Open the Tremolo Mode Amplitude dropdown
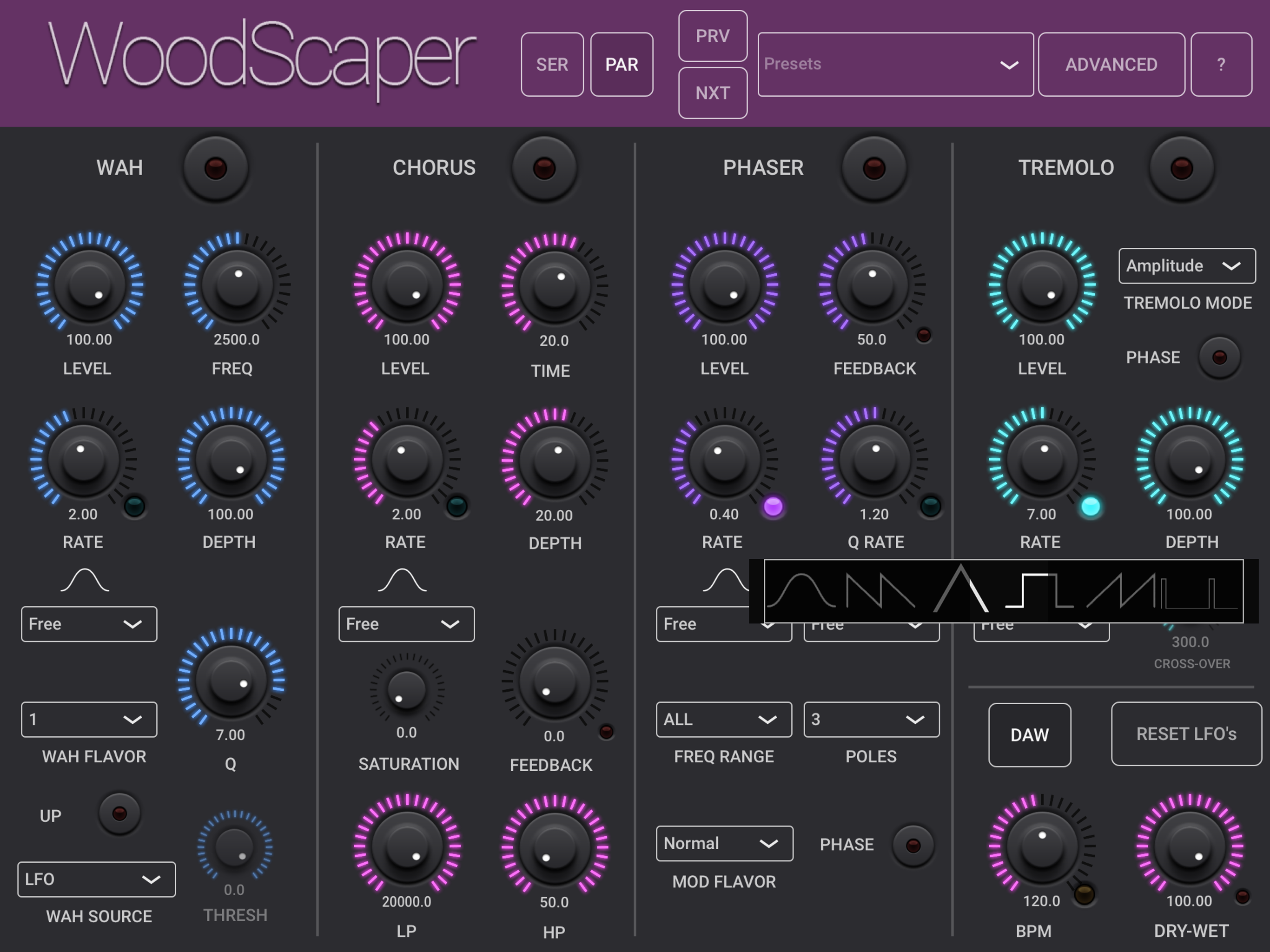The height and width of the screenshot is (952, 1270). (1187, 266)
